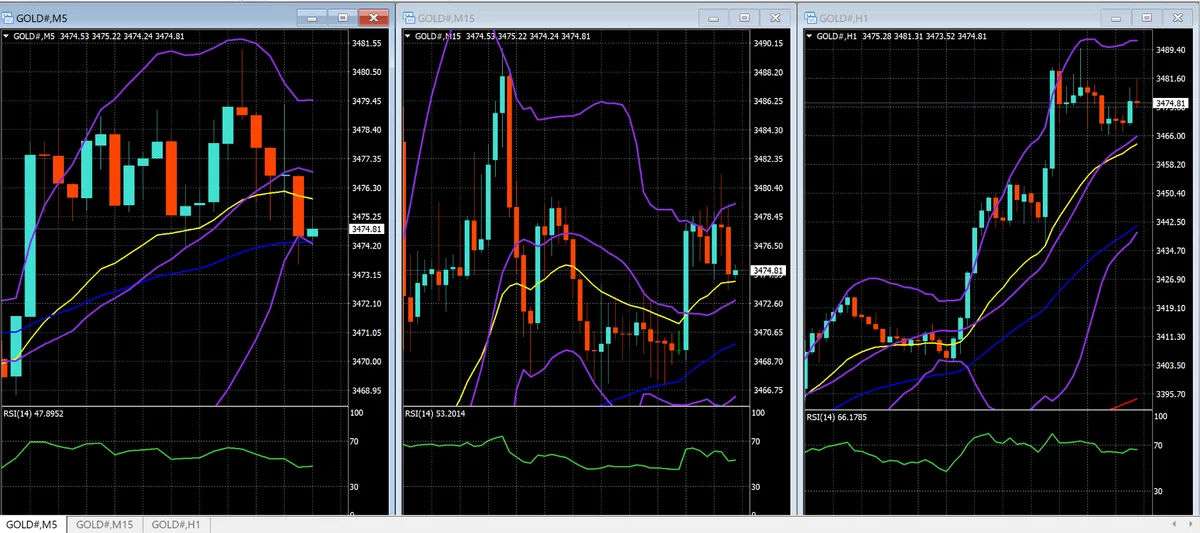Click the left arrow of the tab scroller
Screen dimensions: 1200x533
point(1172,525)
